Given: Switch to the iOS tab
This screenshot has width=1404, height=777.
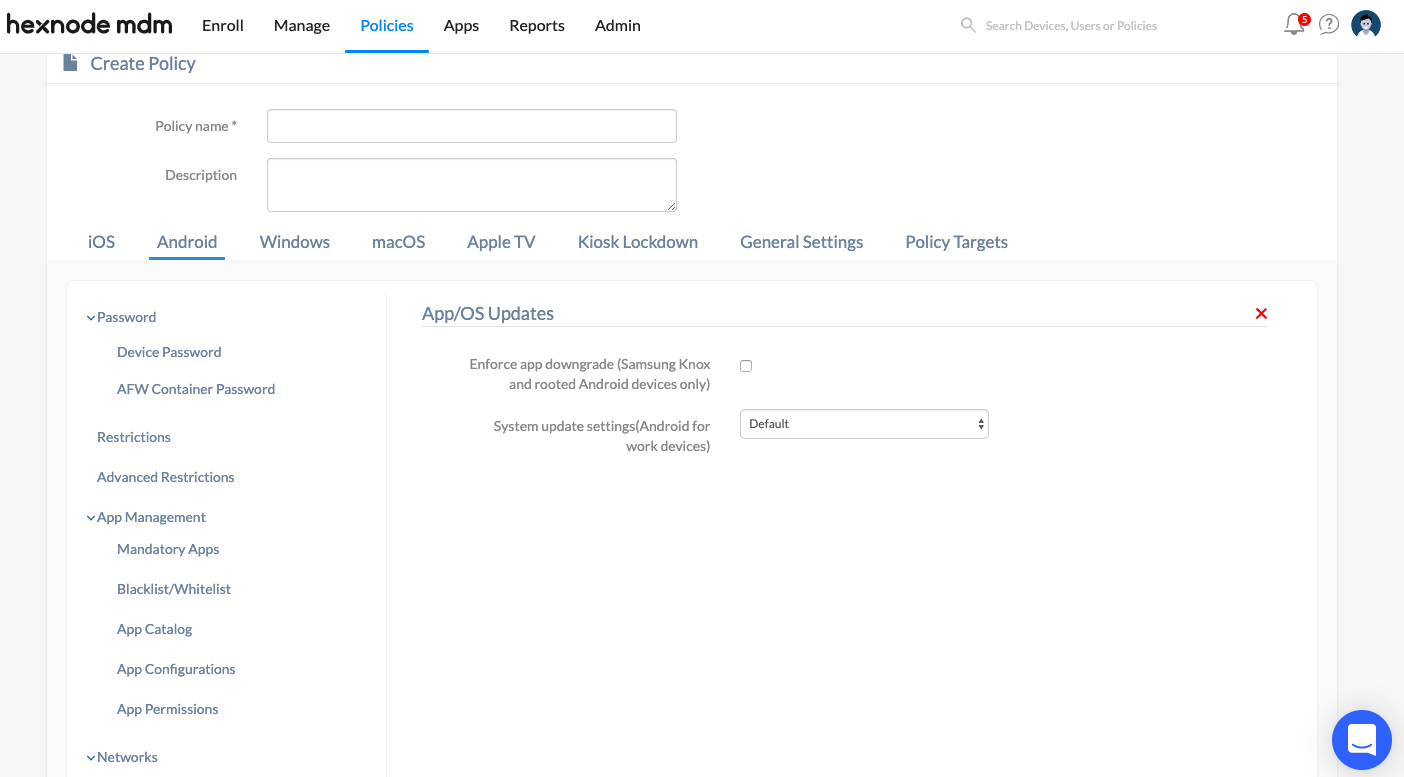Looking at the screenshot, I should pyautogui.click(x=101, y=242).
